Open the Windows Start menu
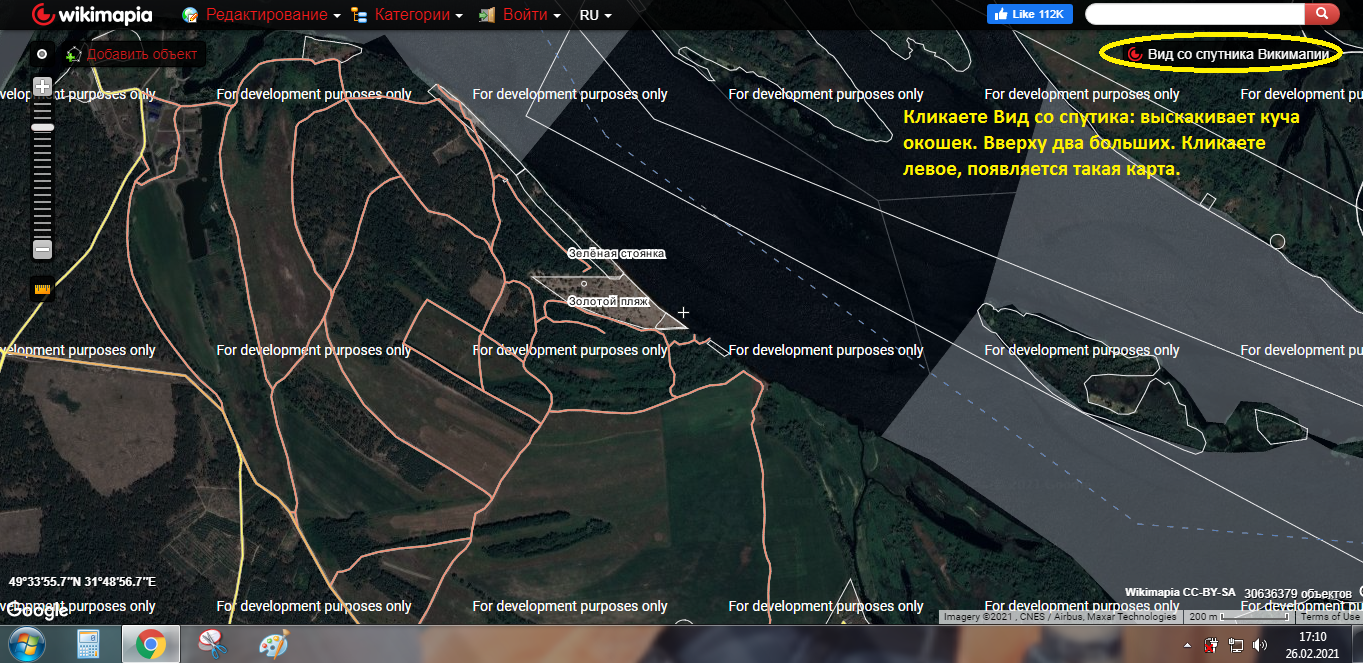Screen dimensions: 1363x663 point(27,642)
